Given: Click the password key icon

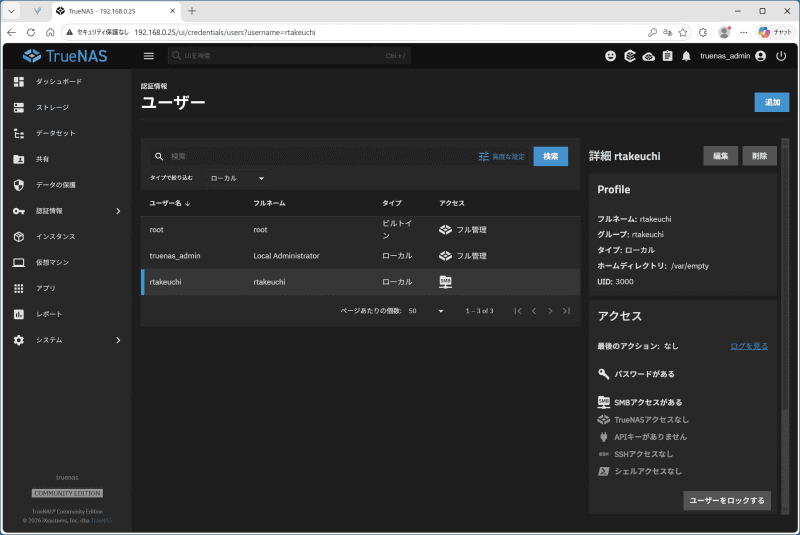Looking at the screenshot, I should [x=604, y=374].
